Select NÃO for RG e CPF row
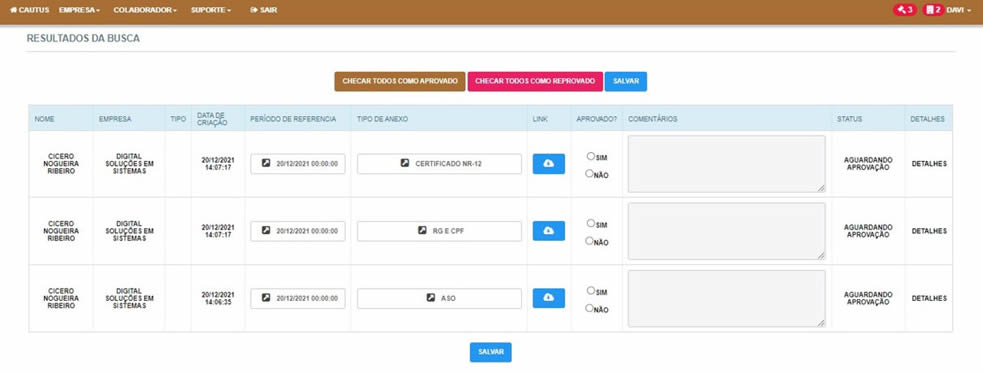 pos(589,241)
